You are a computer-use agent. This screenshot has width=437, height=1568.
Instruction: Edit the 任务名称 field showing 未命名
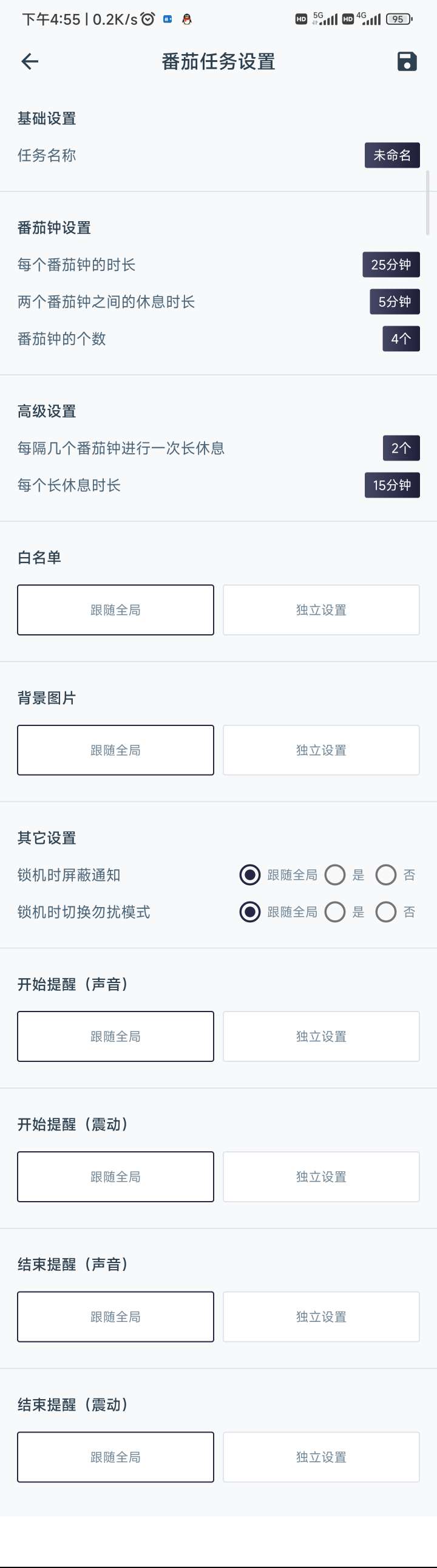(x=392, y=155)
